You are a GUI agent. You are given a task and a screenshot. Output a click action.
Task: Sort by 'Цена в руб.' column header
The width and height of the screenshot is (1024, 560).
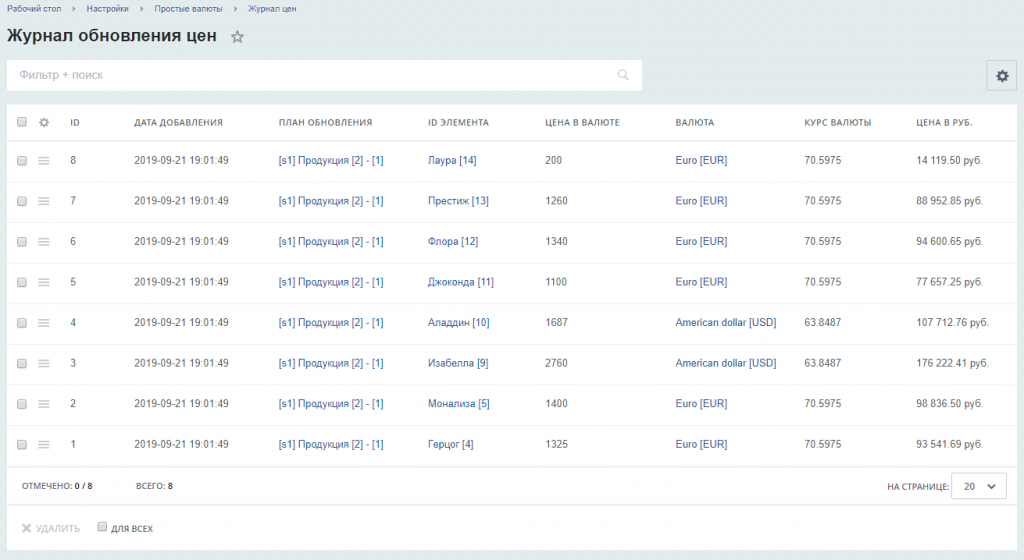(944, 122)
